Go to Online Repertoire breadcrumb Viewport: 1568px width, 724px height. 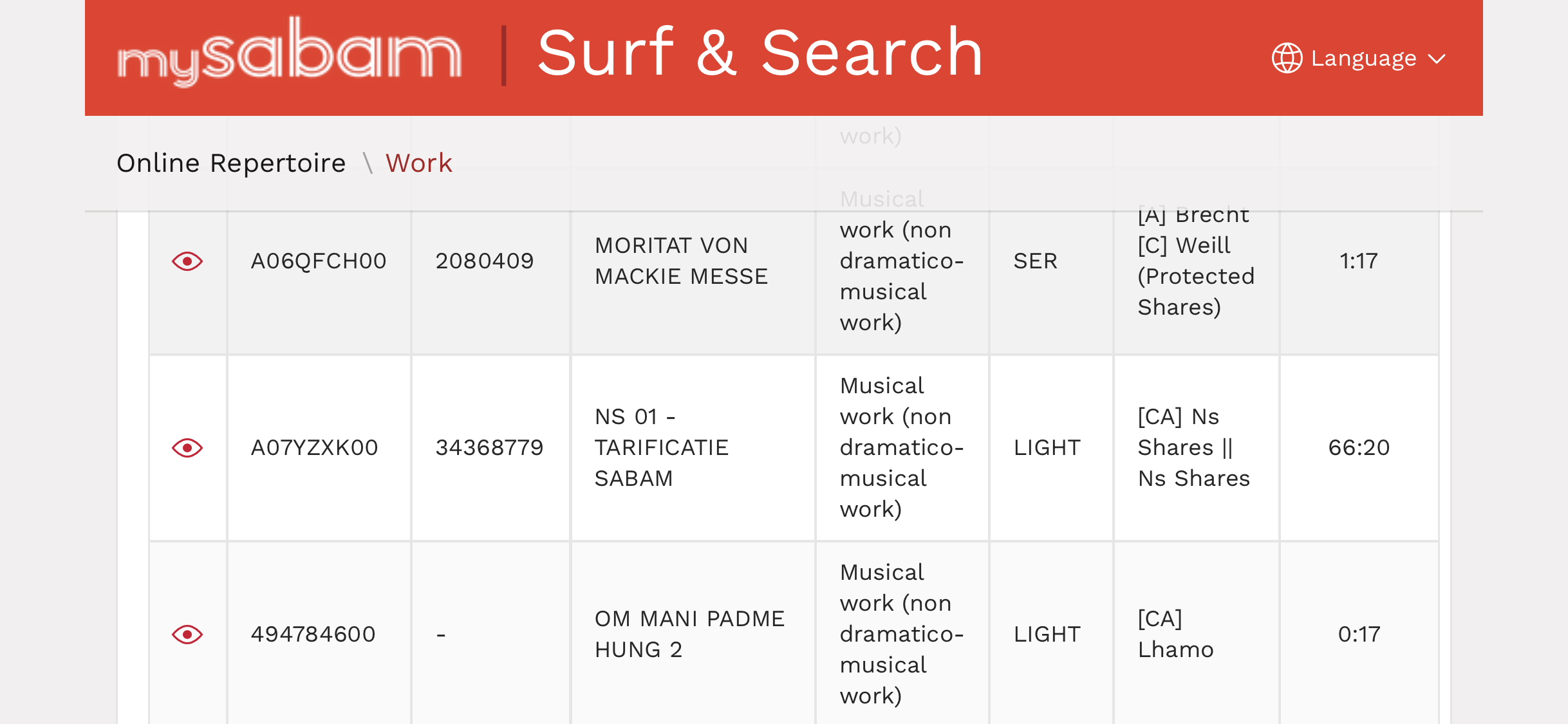(x=231, y=163)
